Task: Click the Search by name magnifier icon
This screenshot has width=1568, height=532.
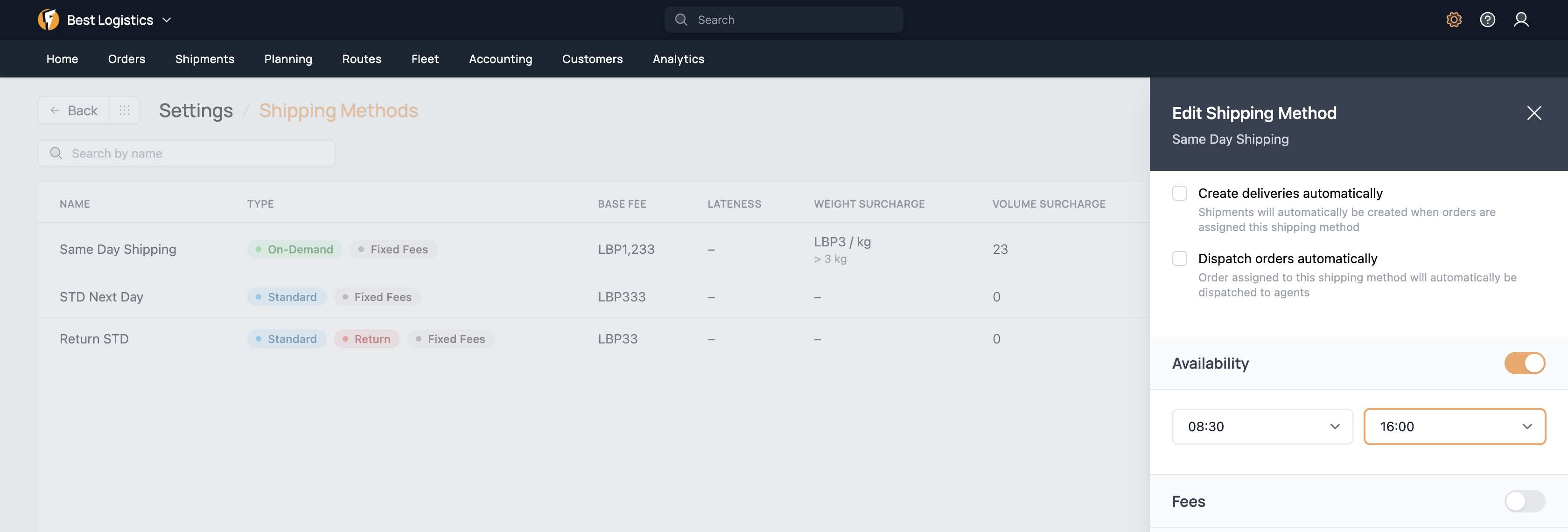Action: click(x=56, y=154)
